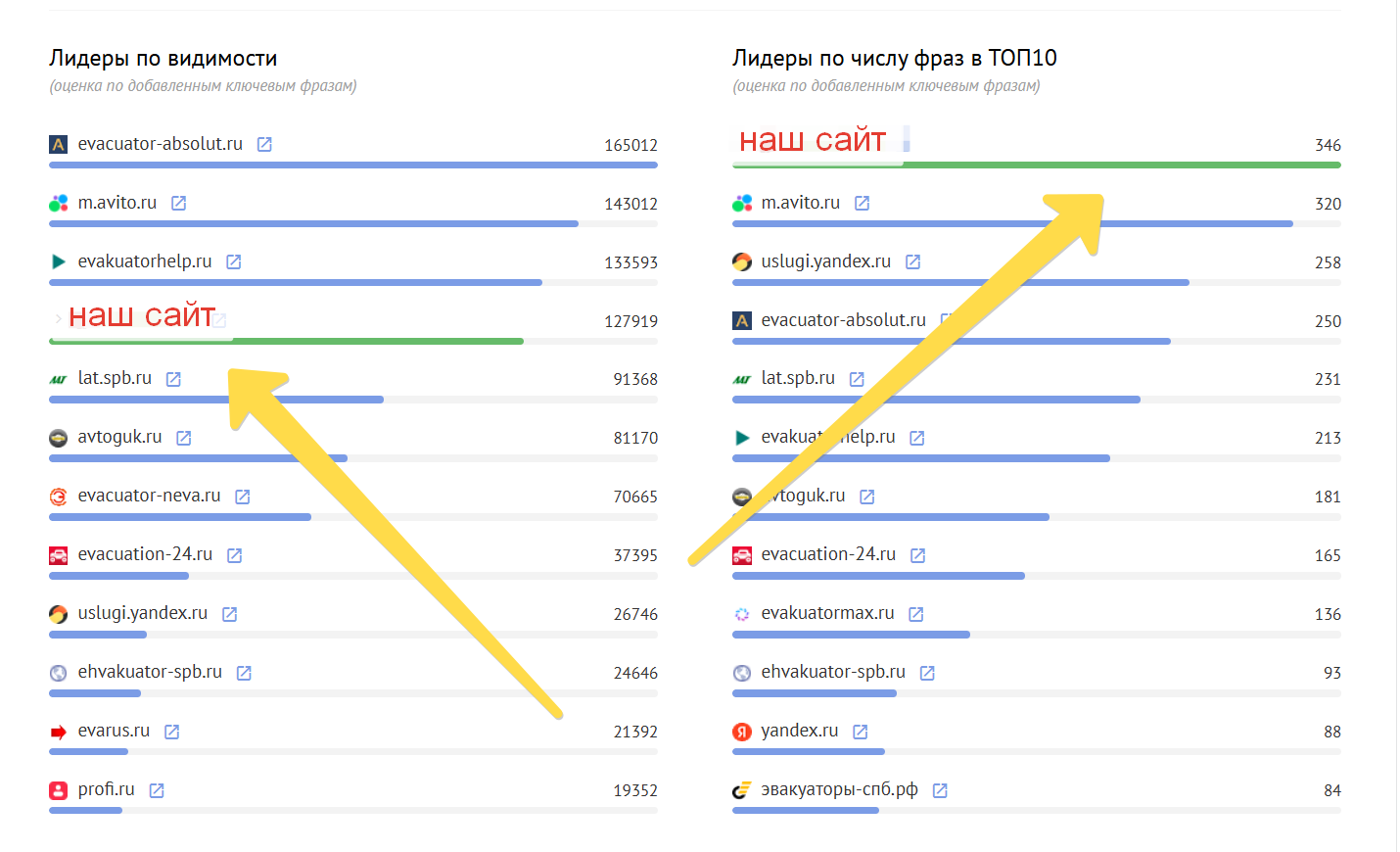Click external link icon next to evakuatormax.ru
This screenshot has width=1400, height=852.
point(915,614)
